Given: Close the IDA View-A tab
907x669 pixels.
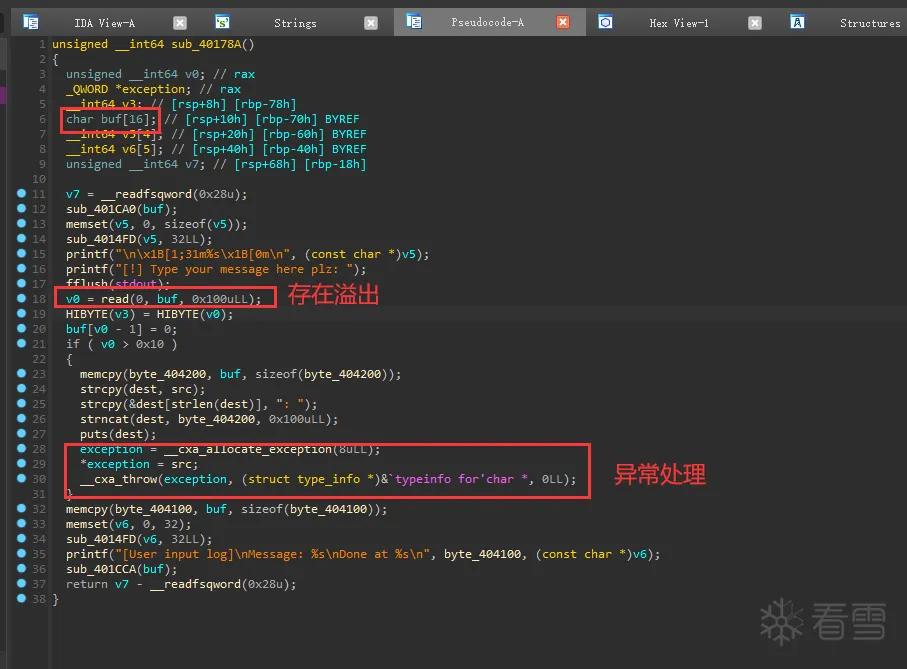Looking at the screenshot, I should click(x=180, y=23).
